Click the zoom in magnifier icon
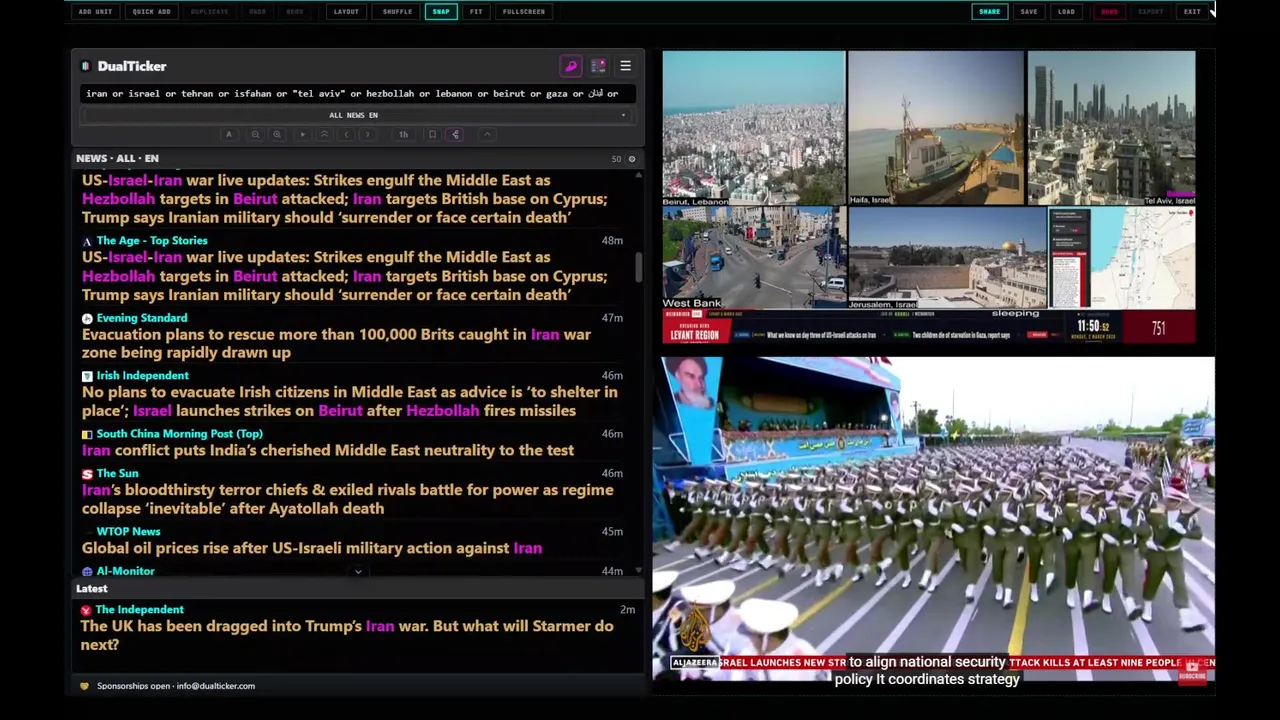 [277, 134]
